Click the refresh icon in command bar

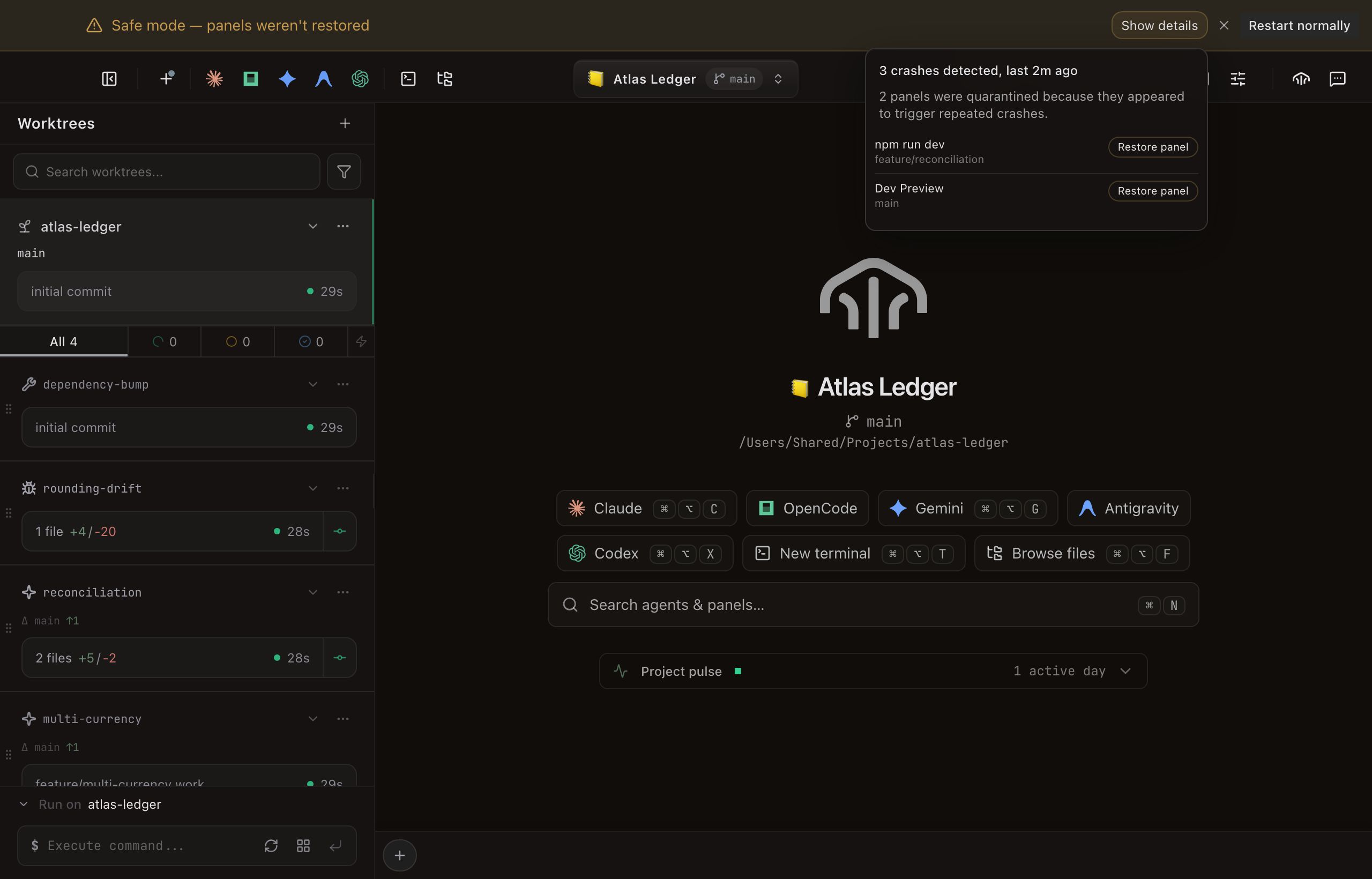pyautogui.click(x=271, y=845)
